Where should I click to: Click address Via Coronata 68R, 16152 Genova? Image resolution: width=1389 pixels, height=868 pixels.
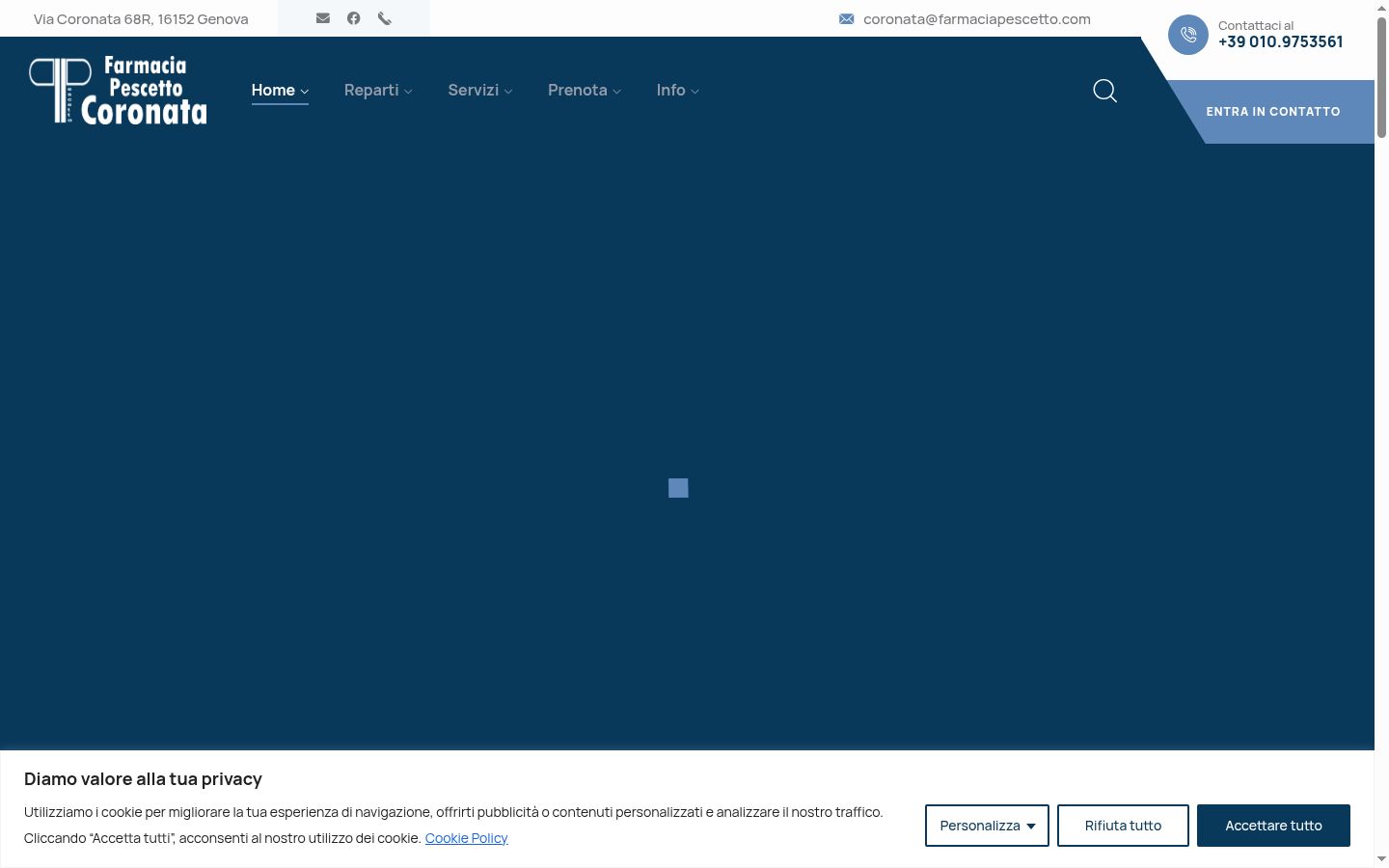[x=141, y=19]
